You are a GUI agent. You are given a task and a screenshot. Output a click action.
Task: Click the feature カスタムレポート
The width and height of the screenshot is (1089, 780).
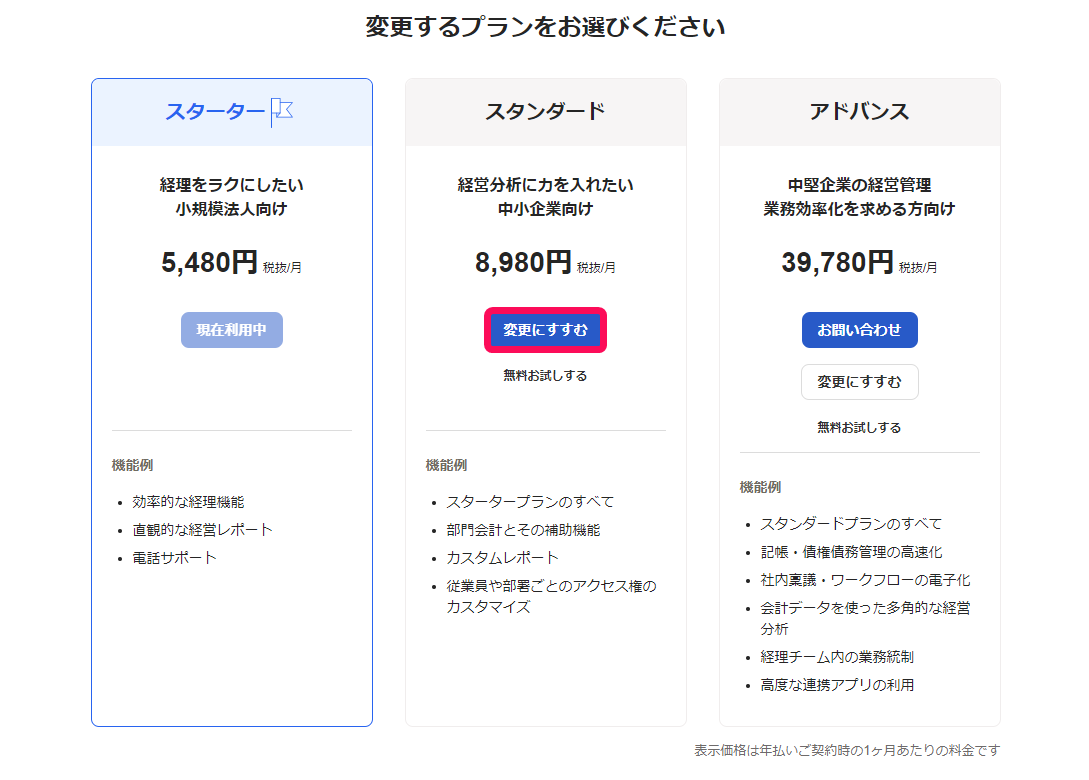502,558
